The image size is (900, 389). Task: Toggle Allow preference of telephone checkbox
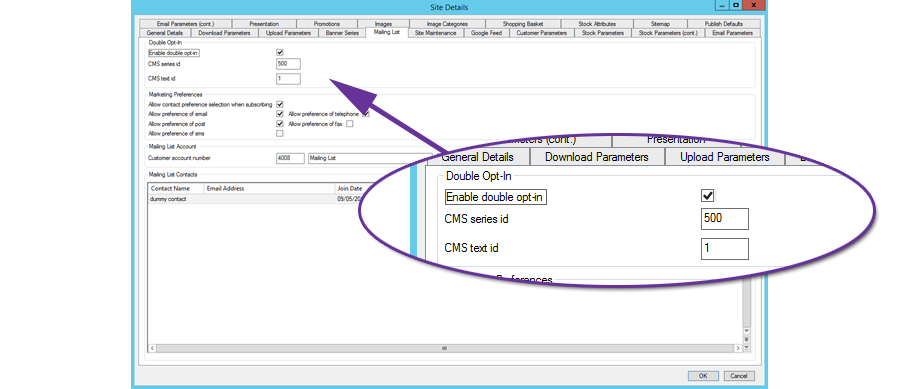366,114
